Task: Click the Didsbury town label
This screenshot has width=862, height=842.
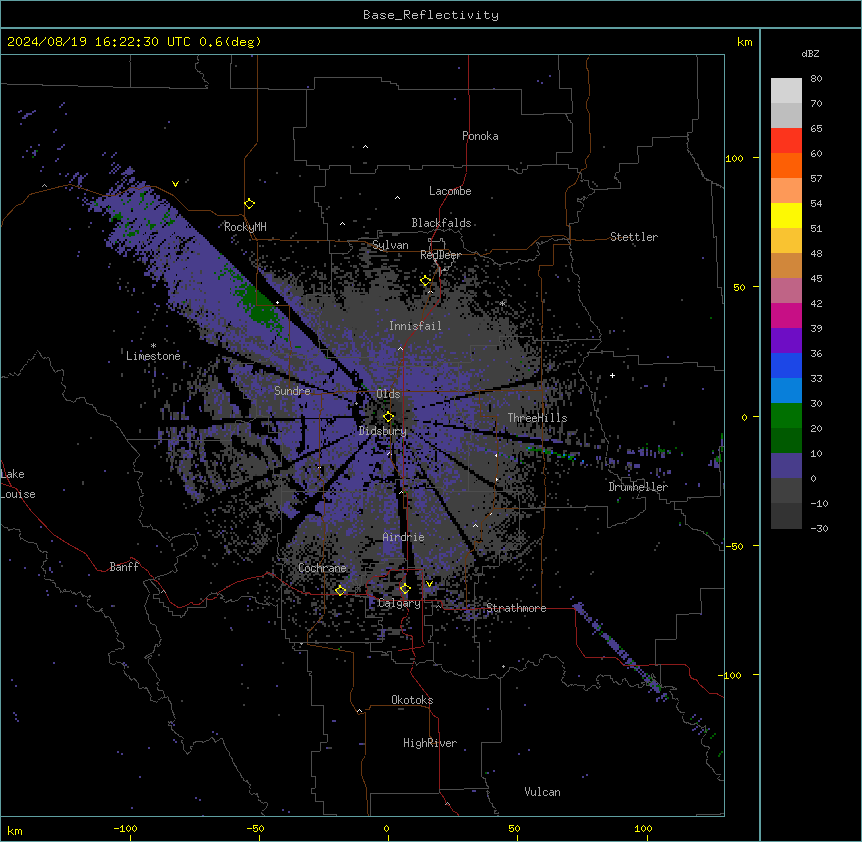Action: 383,431
